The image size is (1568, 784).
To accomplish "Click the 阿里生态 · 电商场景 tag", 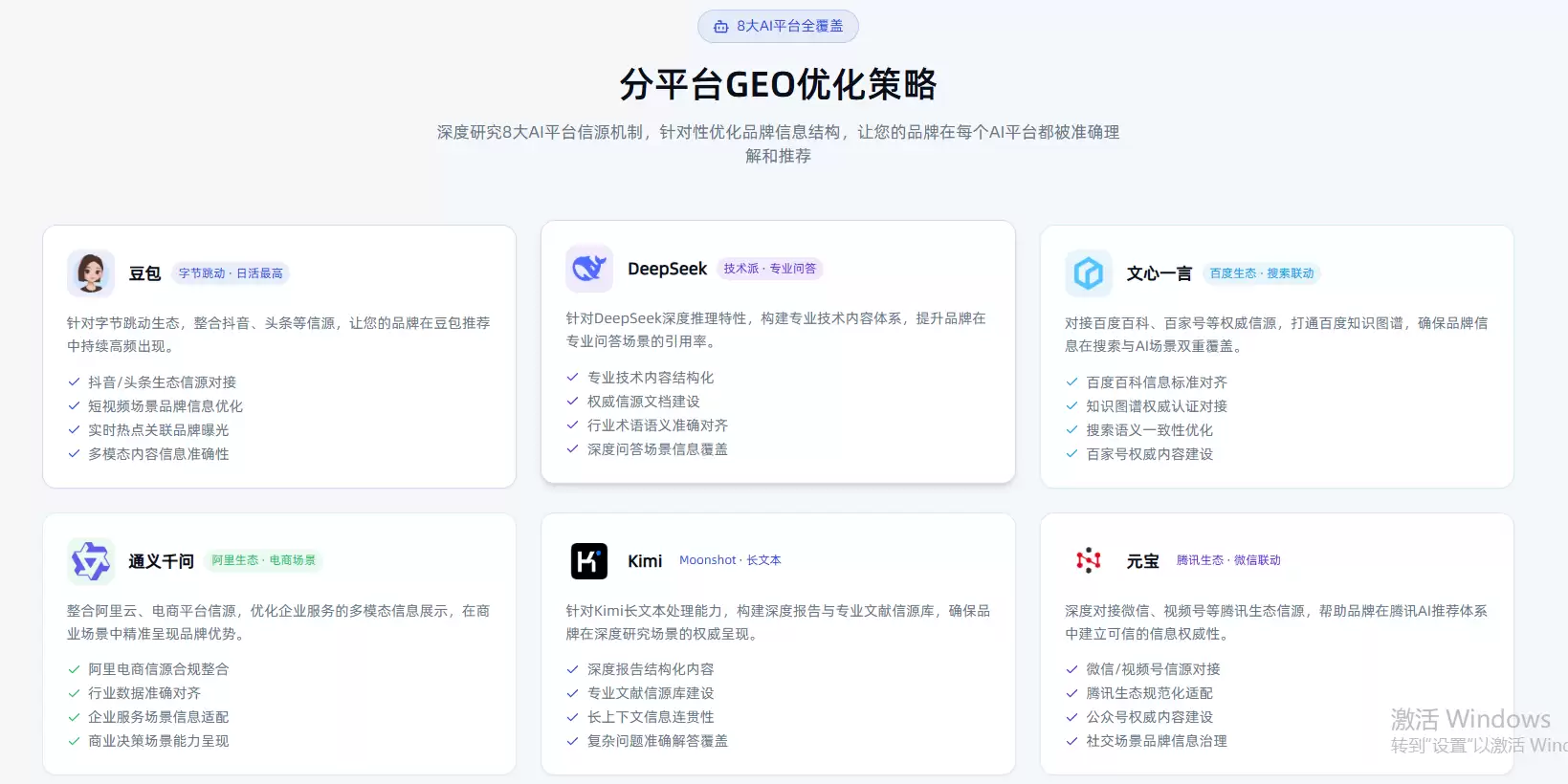I will point(264,560).
